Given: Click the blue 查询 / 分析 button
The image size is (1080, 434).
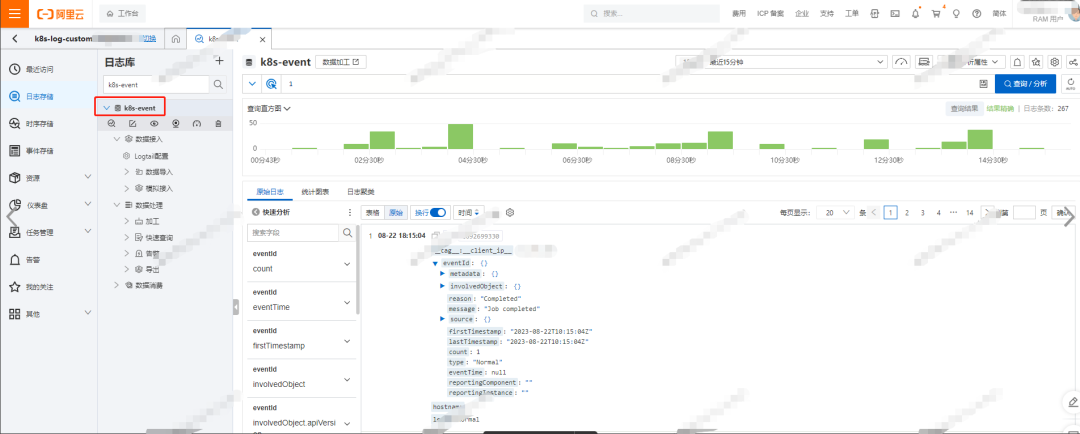Looking at the screenshot, I should [x=1025, y=83].
